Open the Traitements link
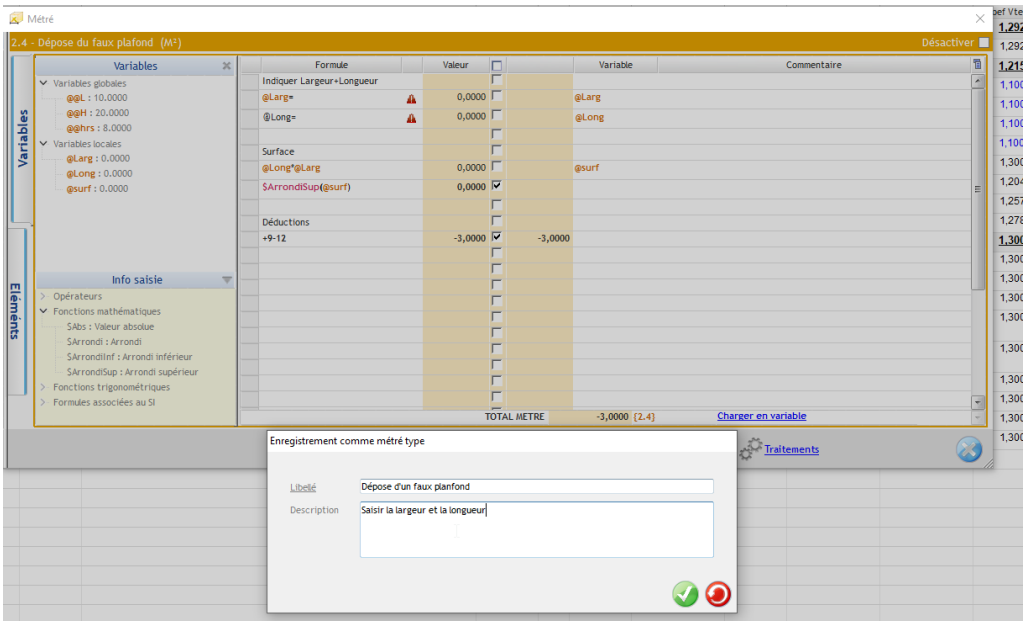The height and width of the screenshot is (627, 1029). 791,450
